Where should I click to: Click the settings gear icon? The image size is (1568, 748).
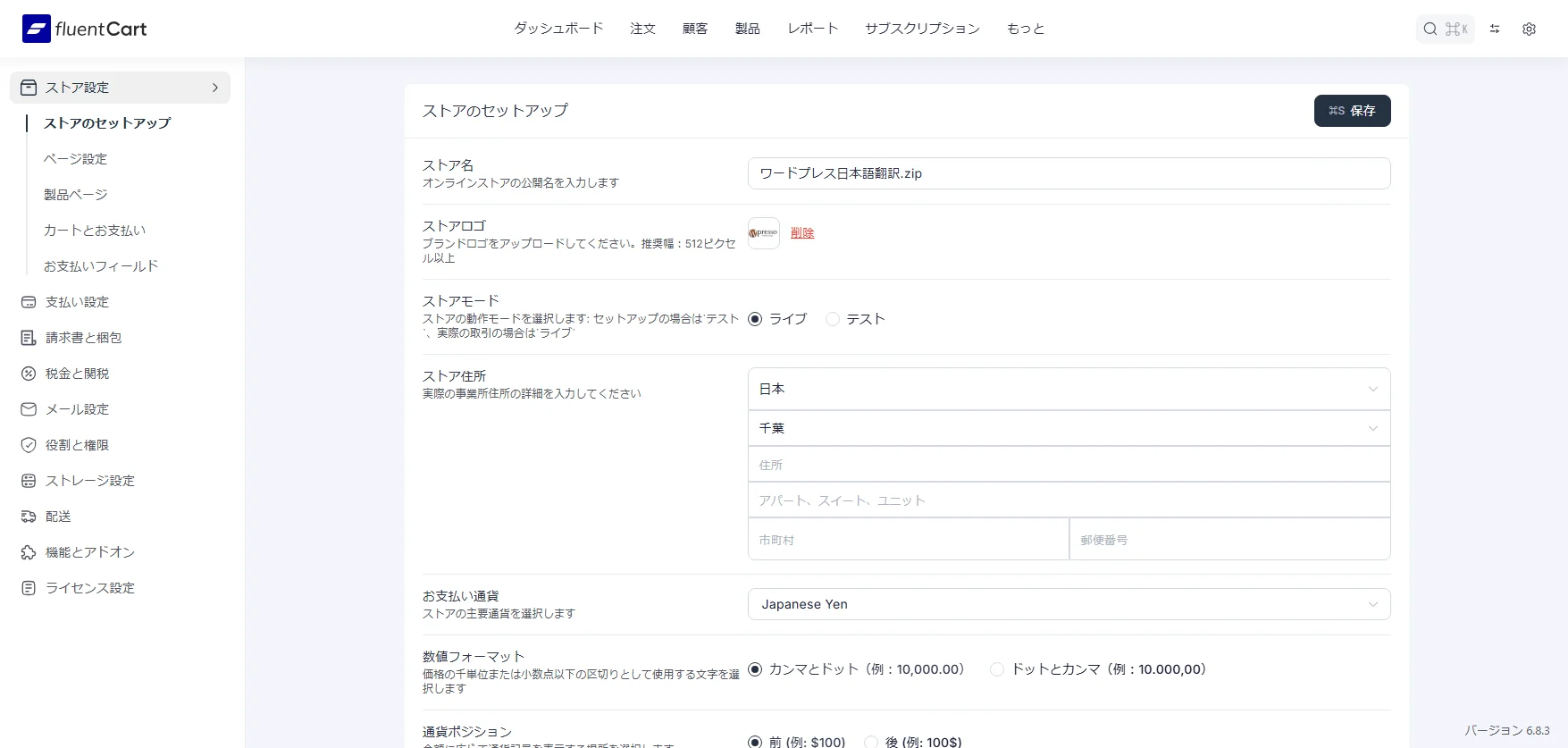1529,29
